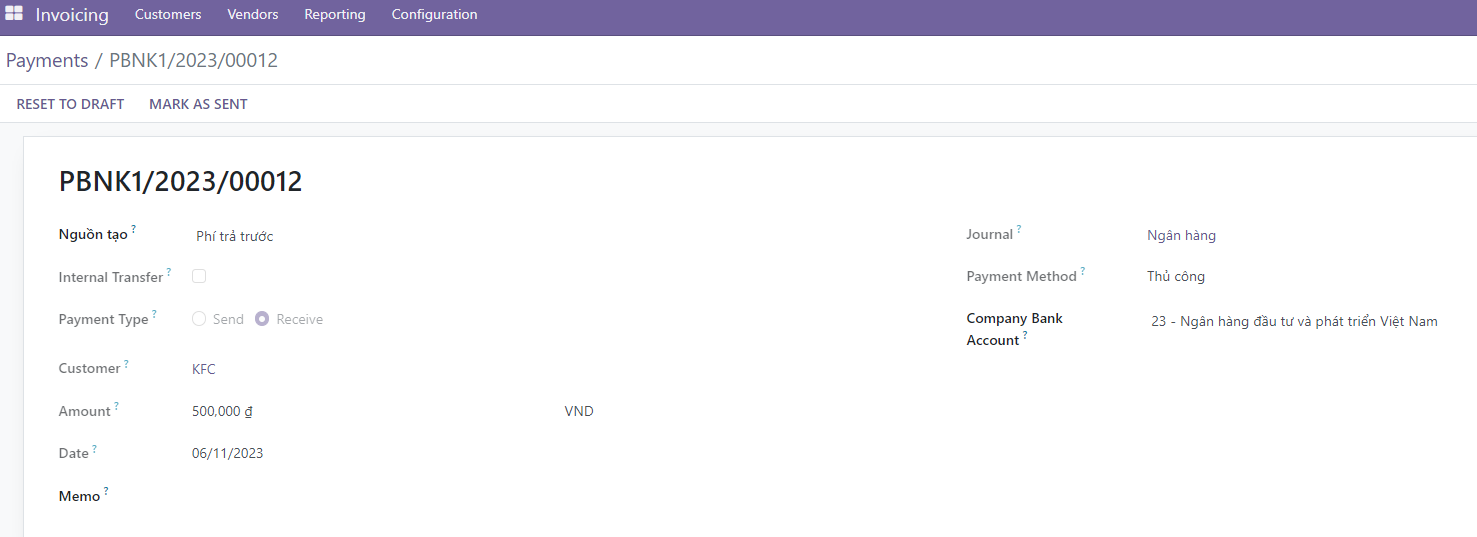Select the Receive payment type radio
Image resolution: width=1477 pixels, height=537 pixels.
coord(262,319)
